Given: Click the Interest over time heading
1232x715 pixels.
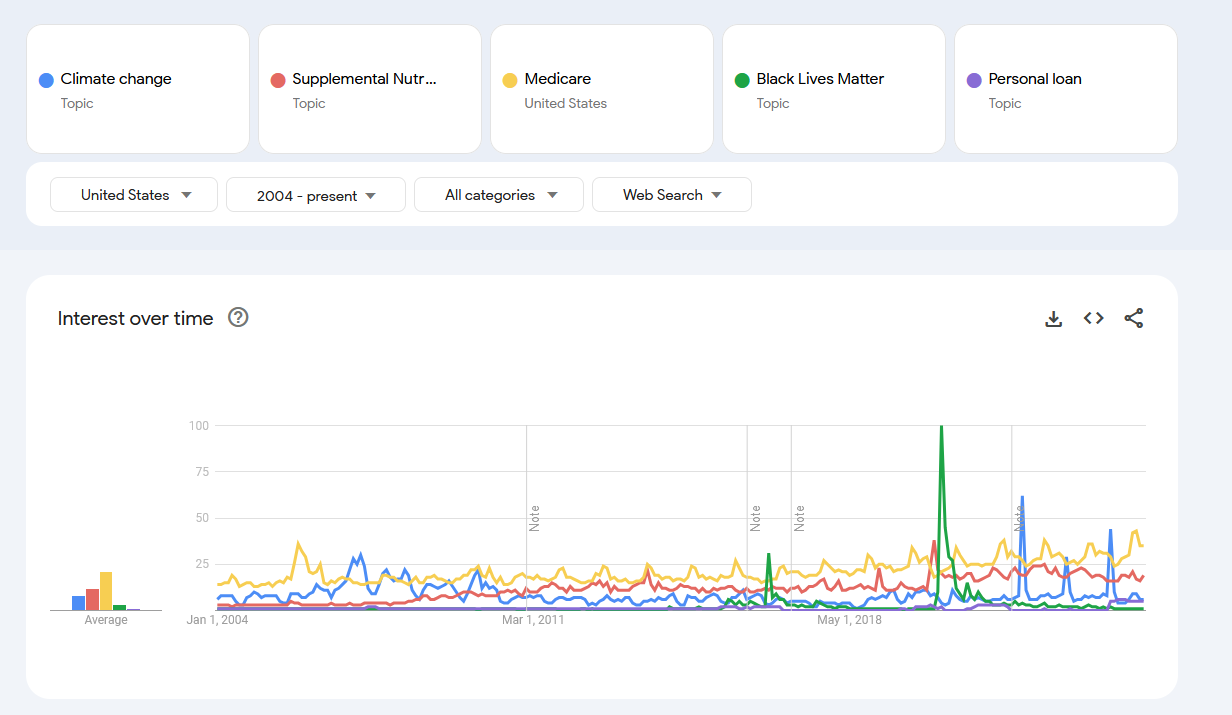Looking at the screenshot, I should [x=135, y=318].
